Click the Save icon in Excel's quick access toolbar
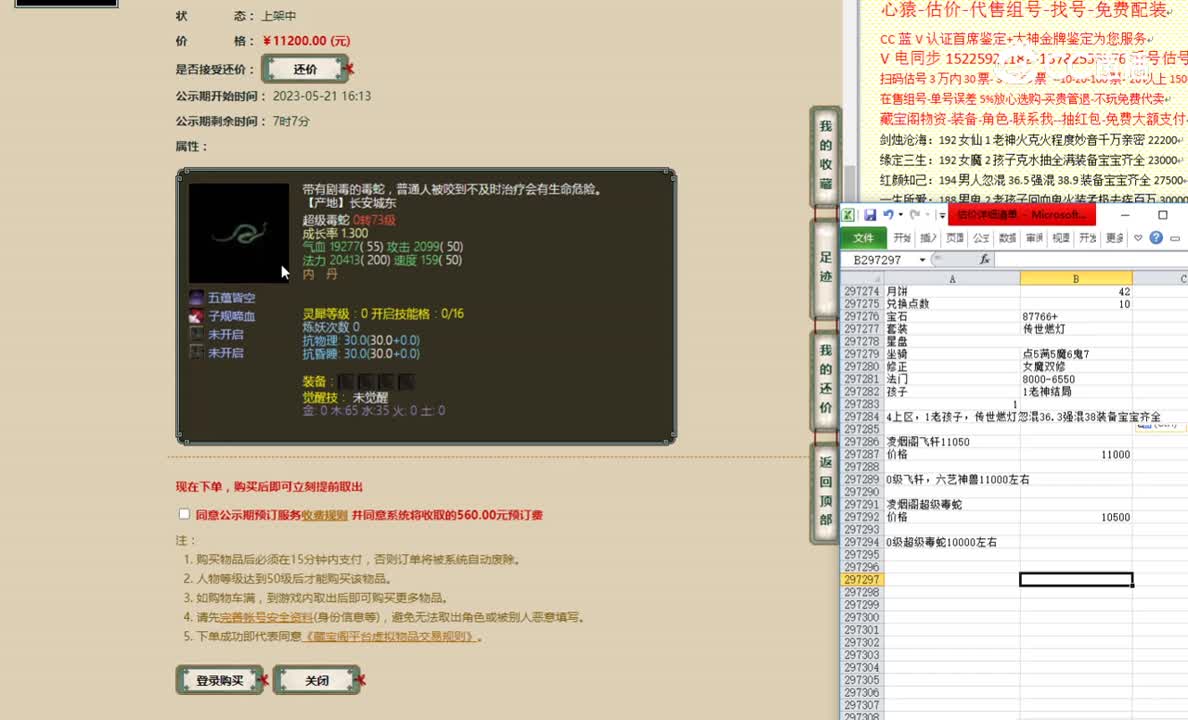 click(x=869, y=214)
